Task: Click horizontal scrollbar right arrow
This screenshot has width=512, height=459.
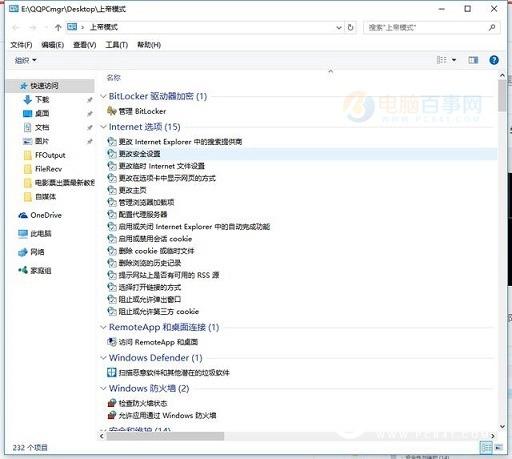Action: click(493, 436)
